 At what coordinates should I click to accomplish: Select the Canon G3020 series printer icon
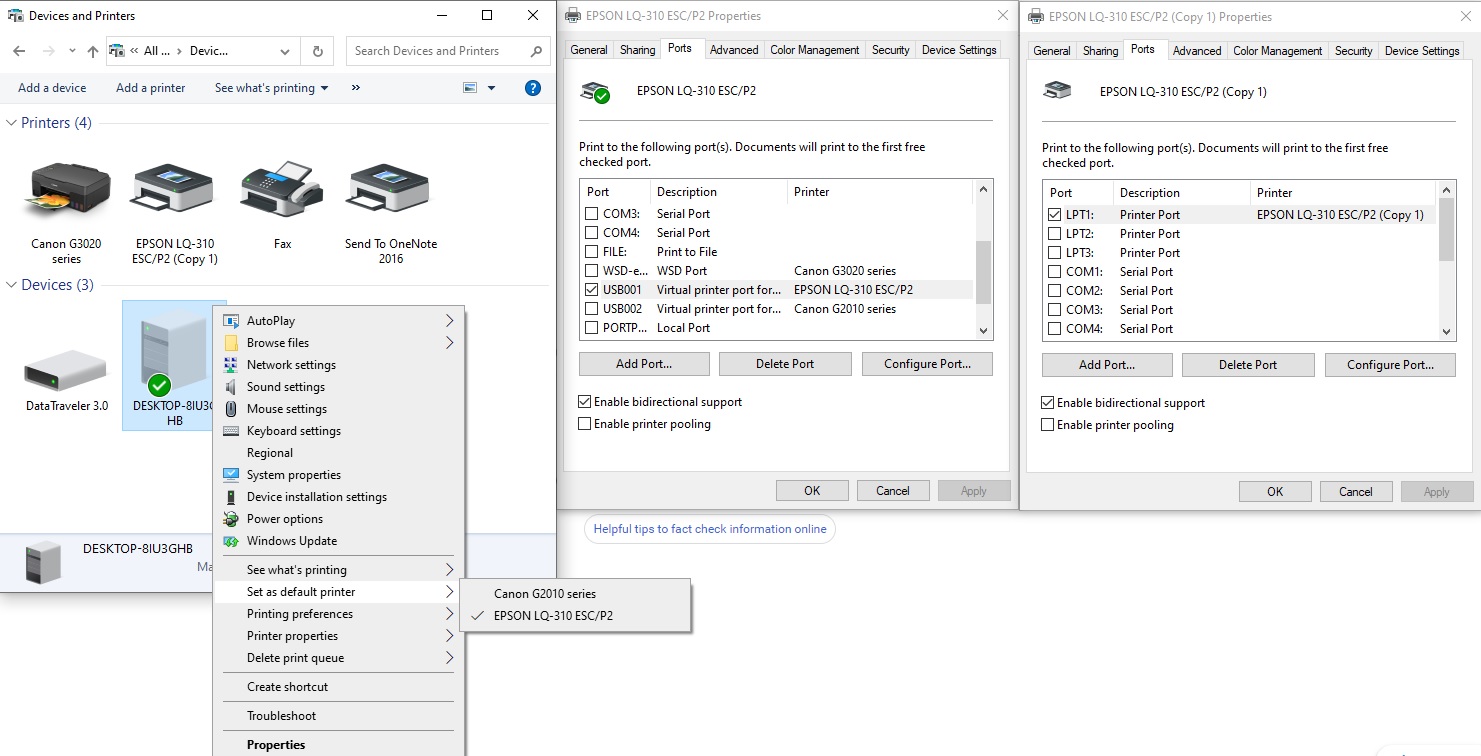pos(66,190)
